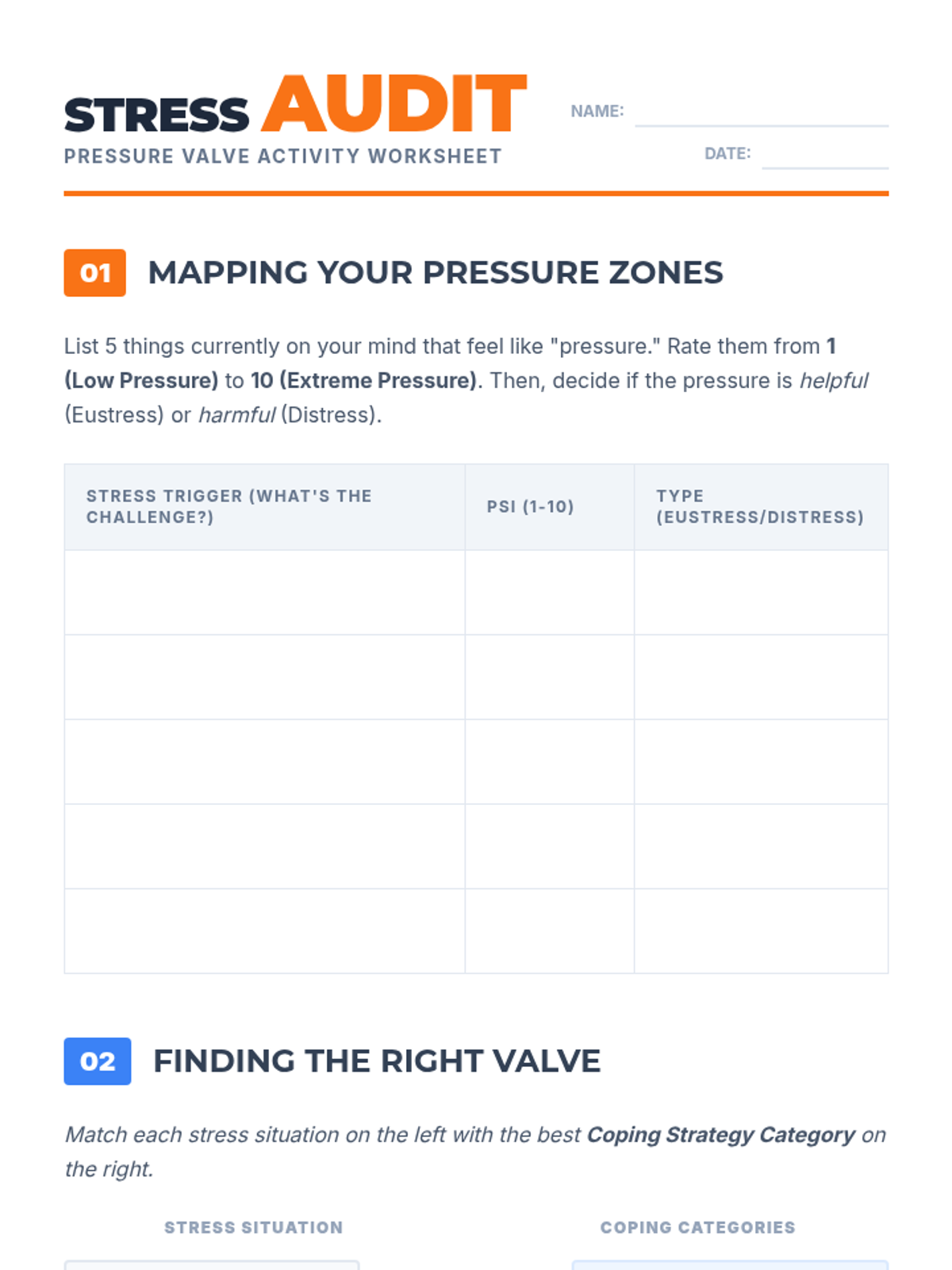952x1270 pixels.
Task: Click the Stress Audit title
Action: coord(295,105)
